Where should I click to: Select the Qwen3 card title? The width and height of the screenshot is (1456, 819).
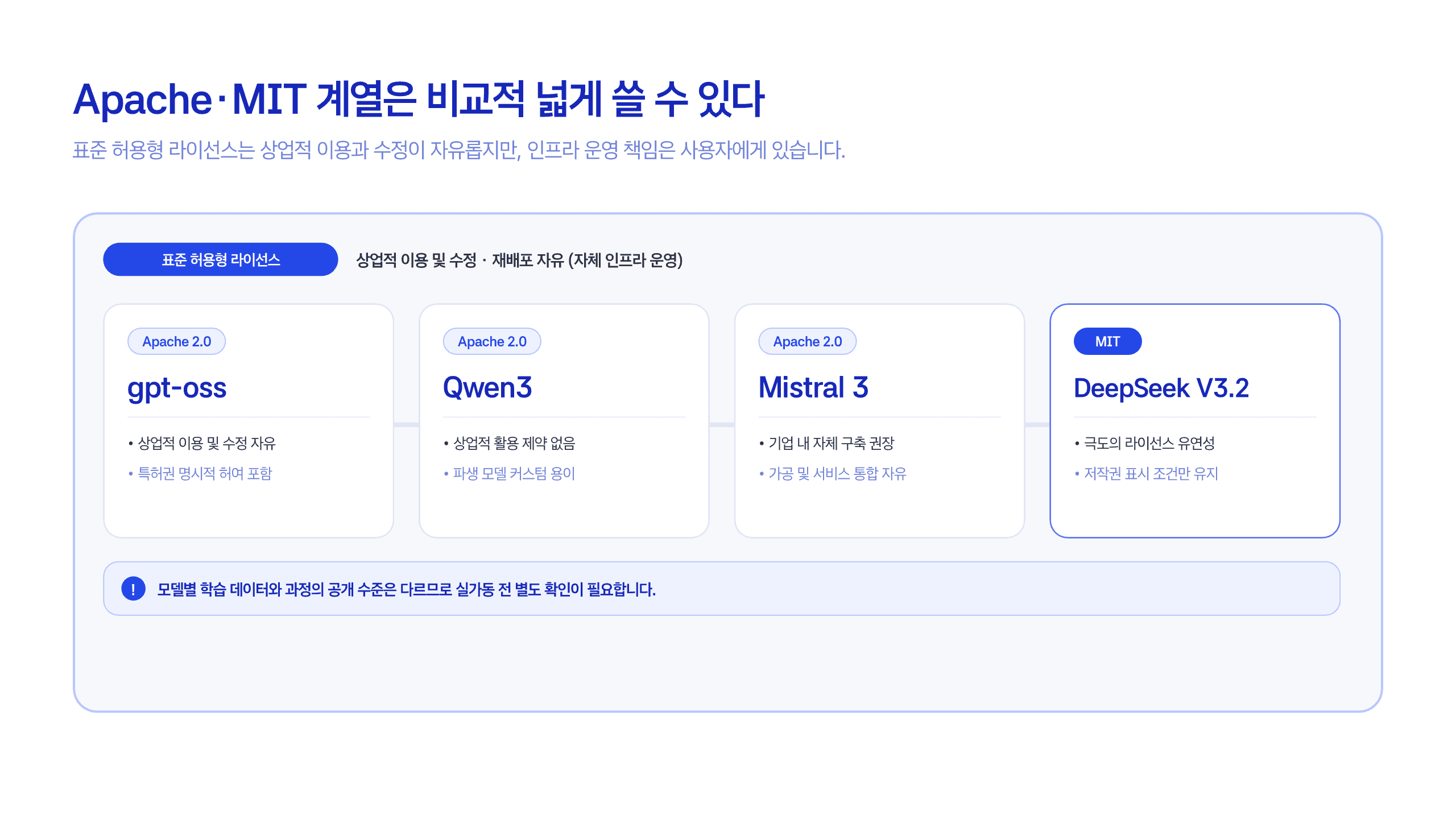(487, 388)
